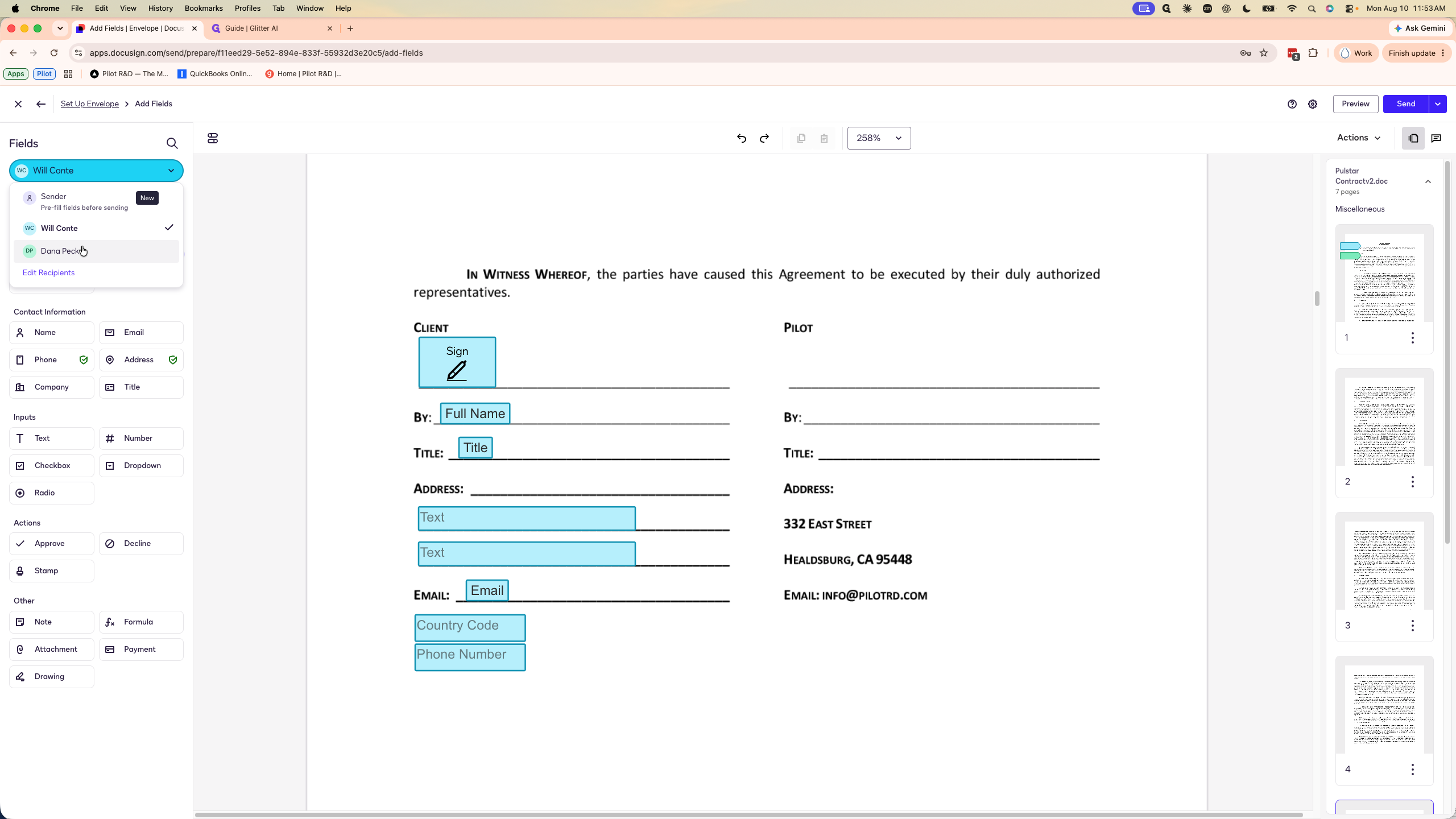Open page 1 thumbnail
The image size is (1456, 819).
[1384, 278]
